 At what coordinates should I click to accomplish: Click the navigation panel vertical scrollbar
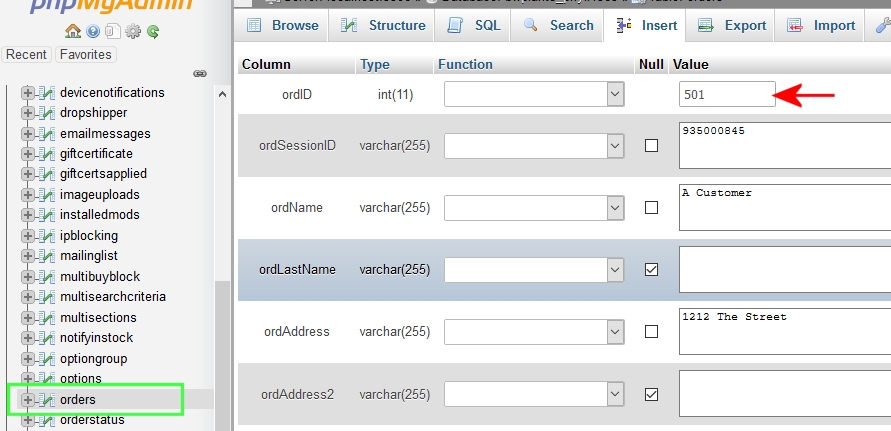[x=223, y=340]
